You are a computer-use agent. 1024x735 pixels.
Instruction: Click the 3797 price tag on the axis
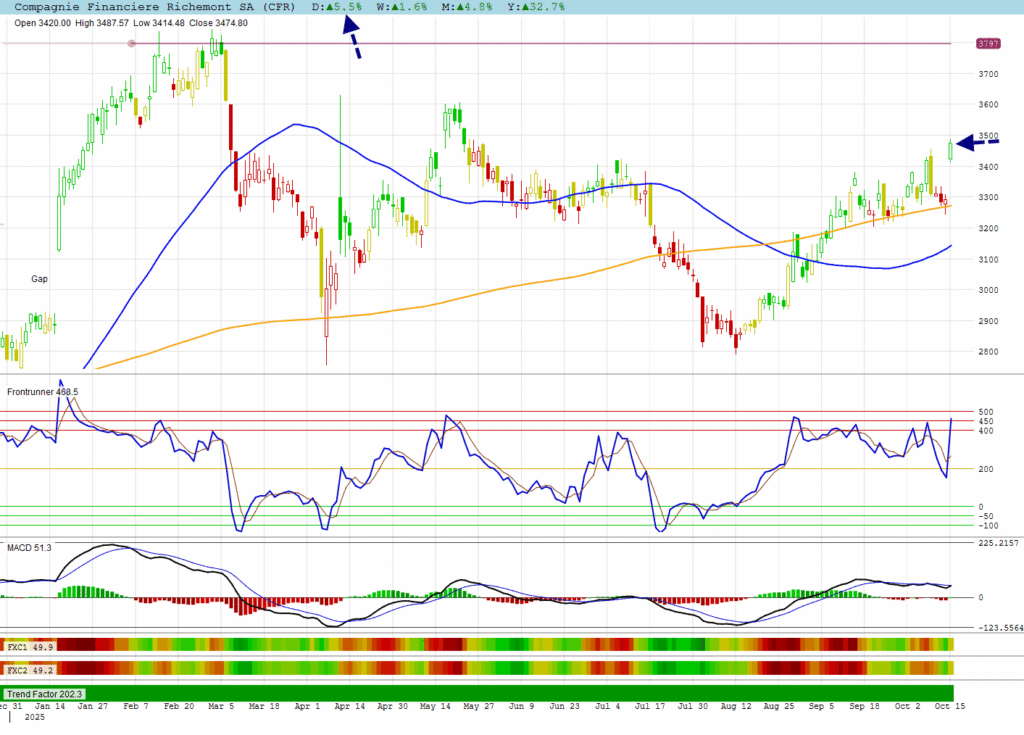point(989,44)
